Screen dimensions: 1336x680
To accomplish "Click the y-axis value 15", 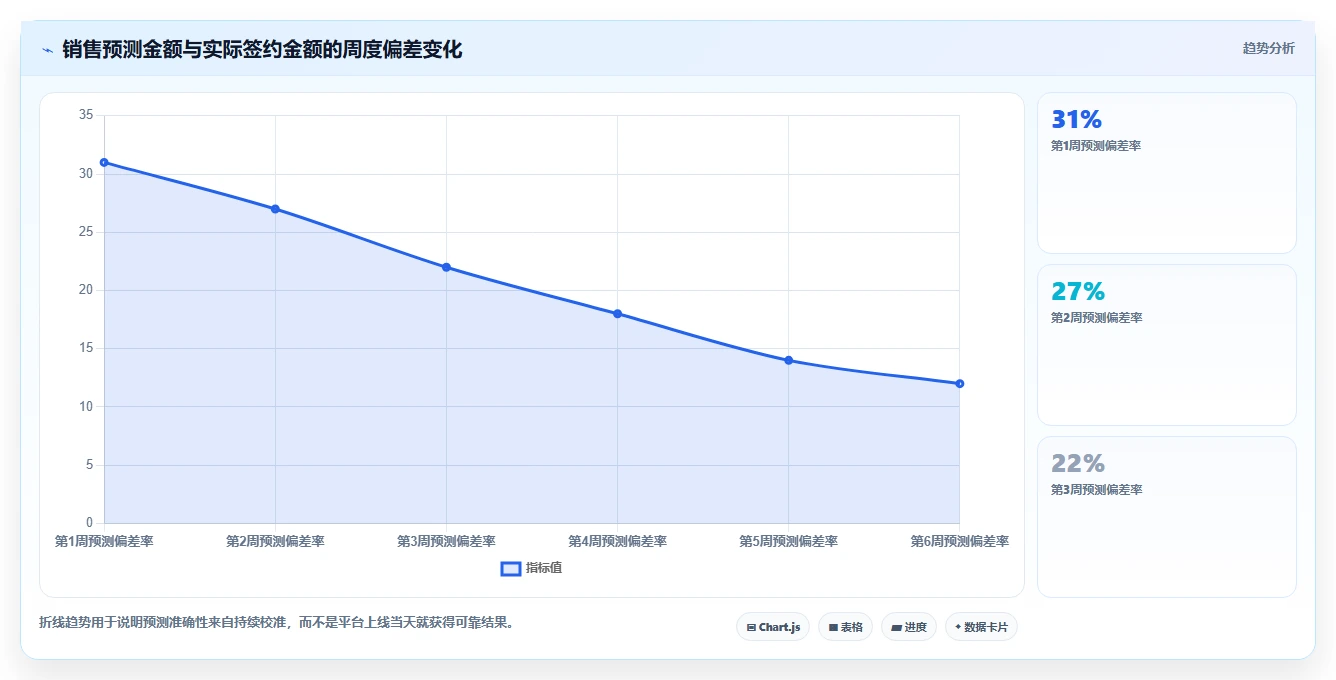I will (x=85, y=348).
